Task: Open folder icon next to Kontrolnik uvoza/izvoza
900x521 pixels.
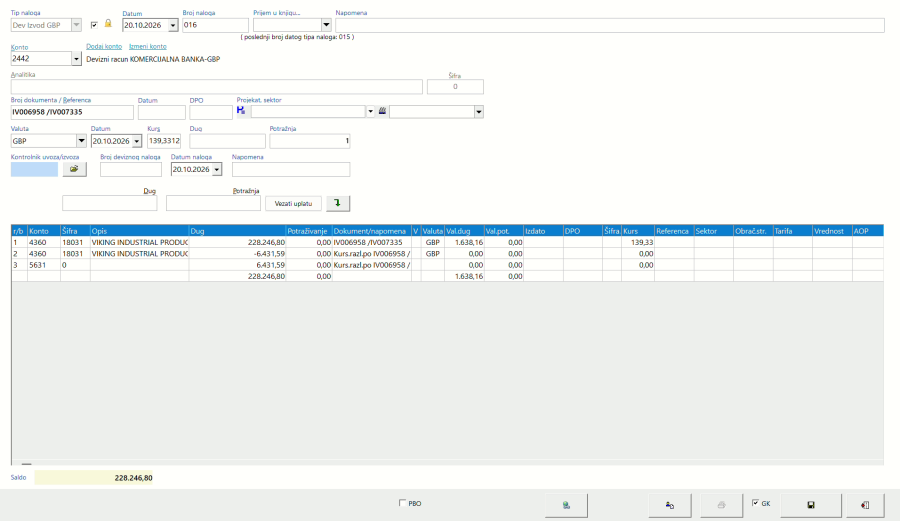Action: tap(74, 169)
